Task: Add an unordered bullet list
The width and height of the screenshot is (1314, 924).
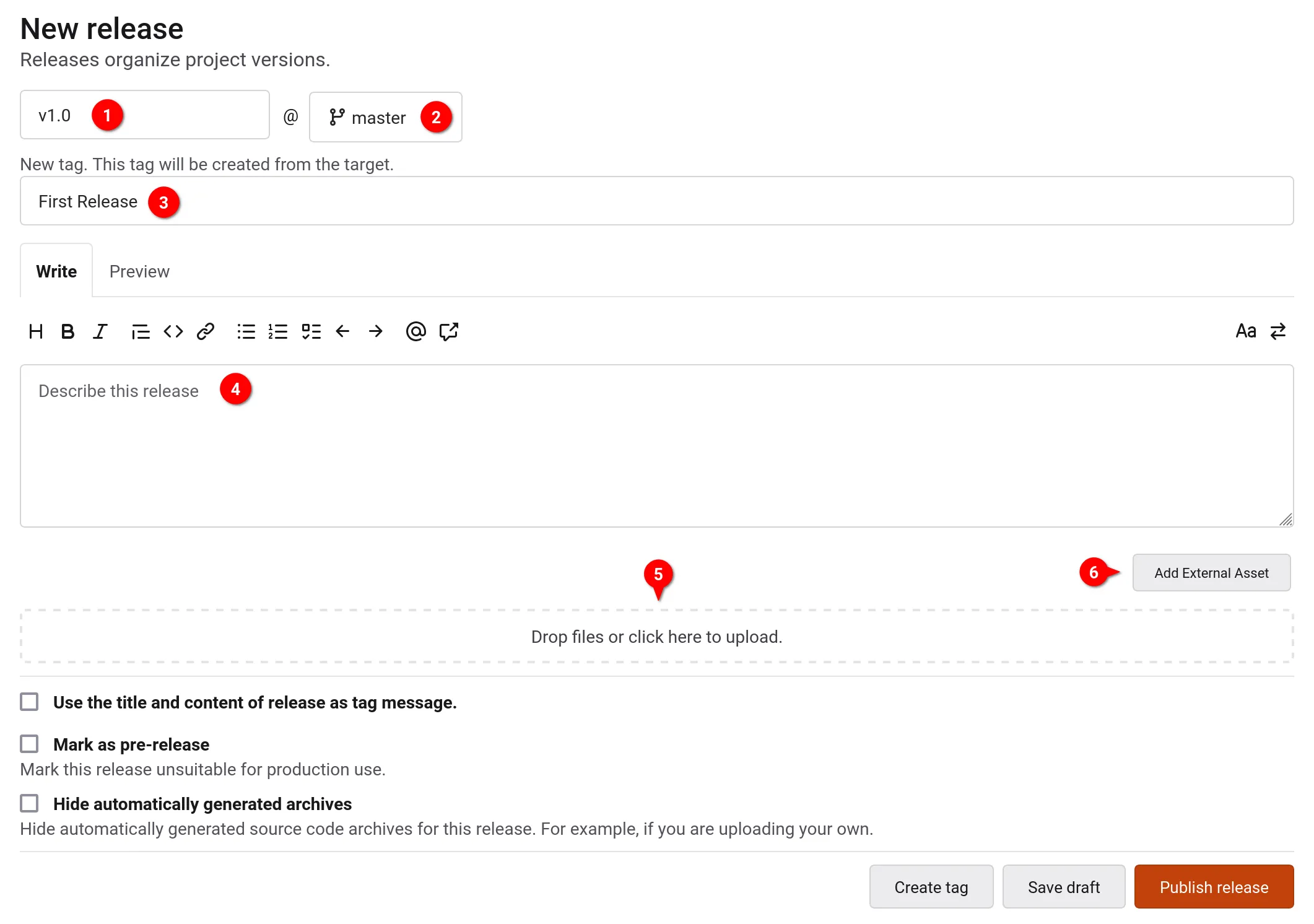Action: pos(246,332)
